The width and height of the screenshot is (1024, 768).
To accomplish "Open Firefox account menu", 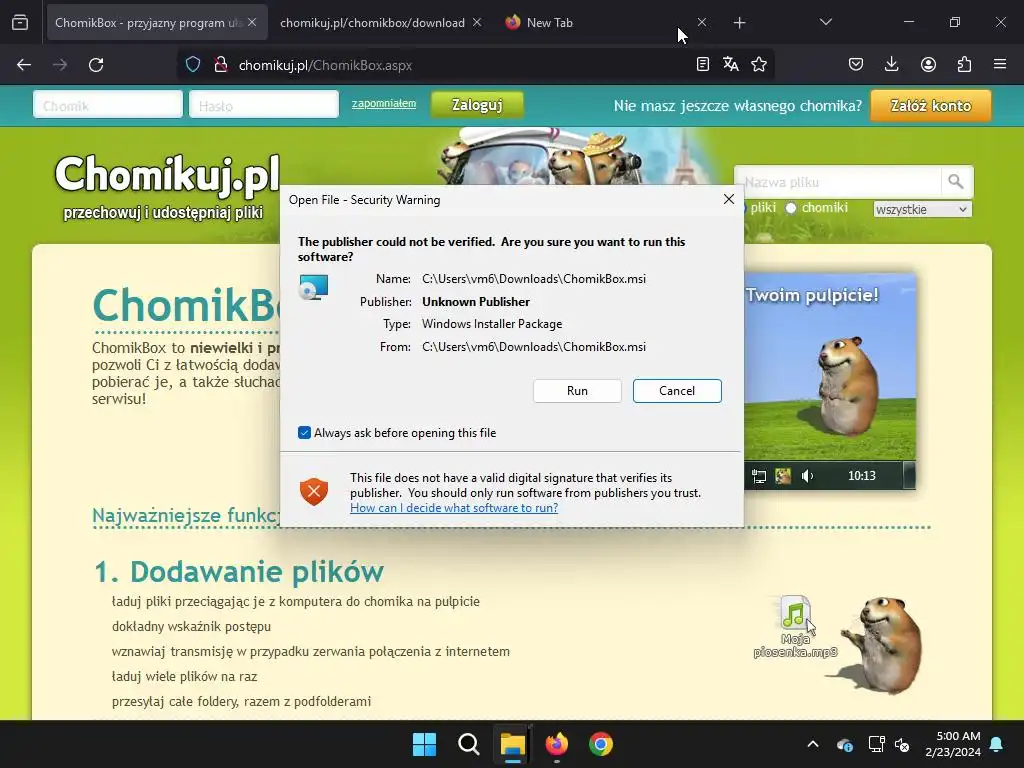I will 928,65.
